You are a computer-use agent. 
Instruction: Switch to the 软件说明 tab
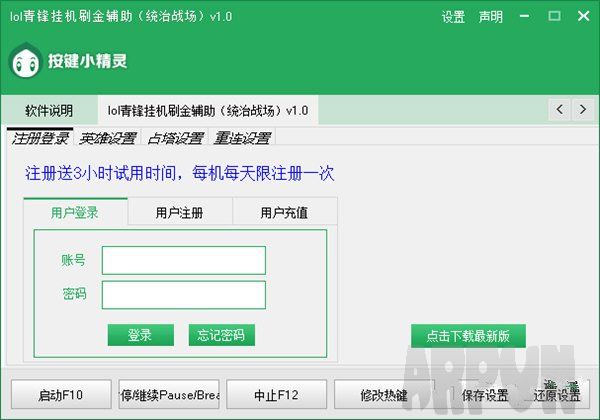point(49,110)
